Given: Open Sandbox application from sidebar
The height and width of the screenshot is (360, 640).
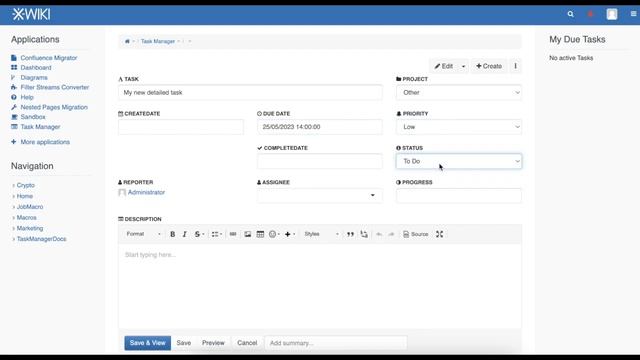Looking at the screenshot, I should tap(33, 117).
